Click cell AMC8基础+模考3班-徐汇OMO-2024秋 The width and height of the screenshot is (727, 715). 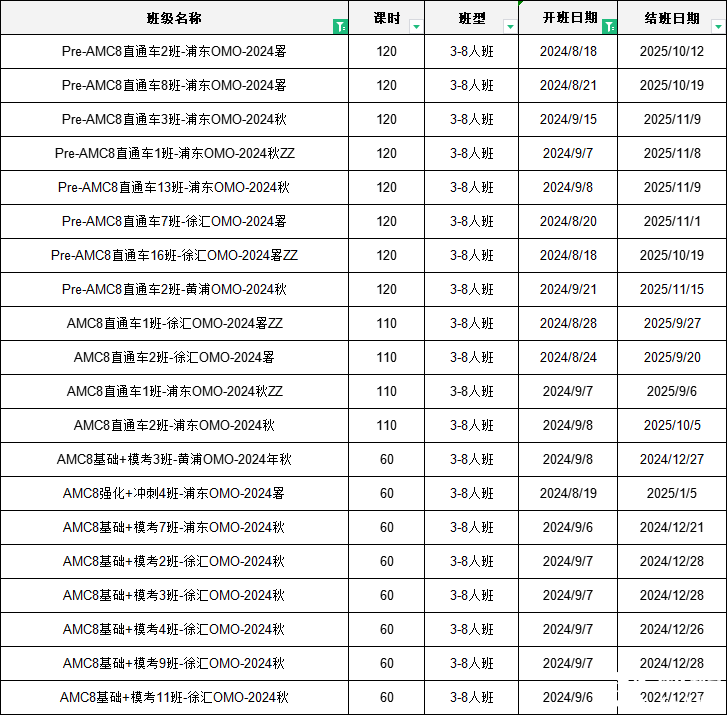[174, 595]
